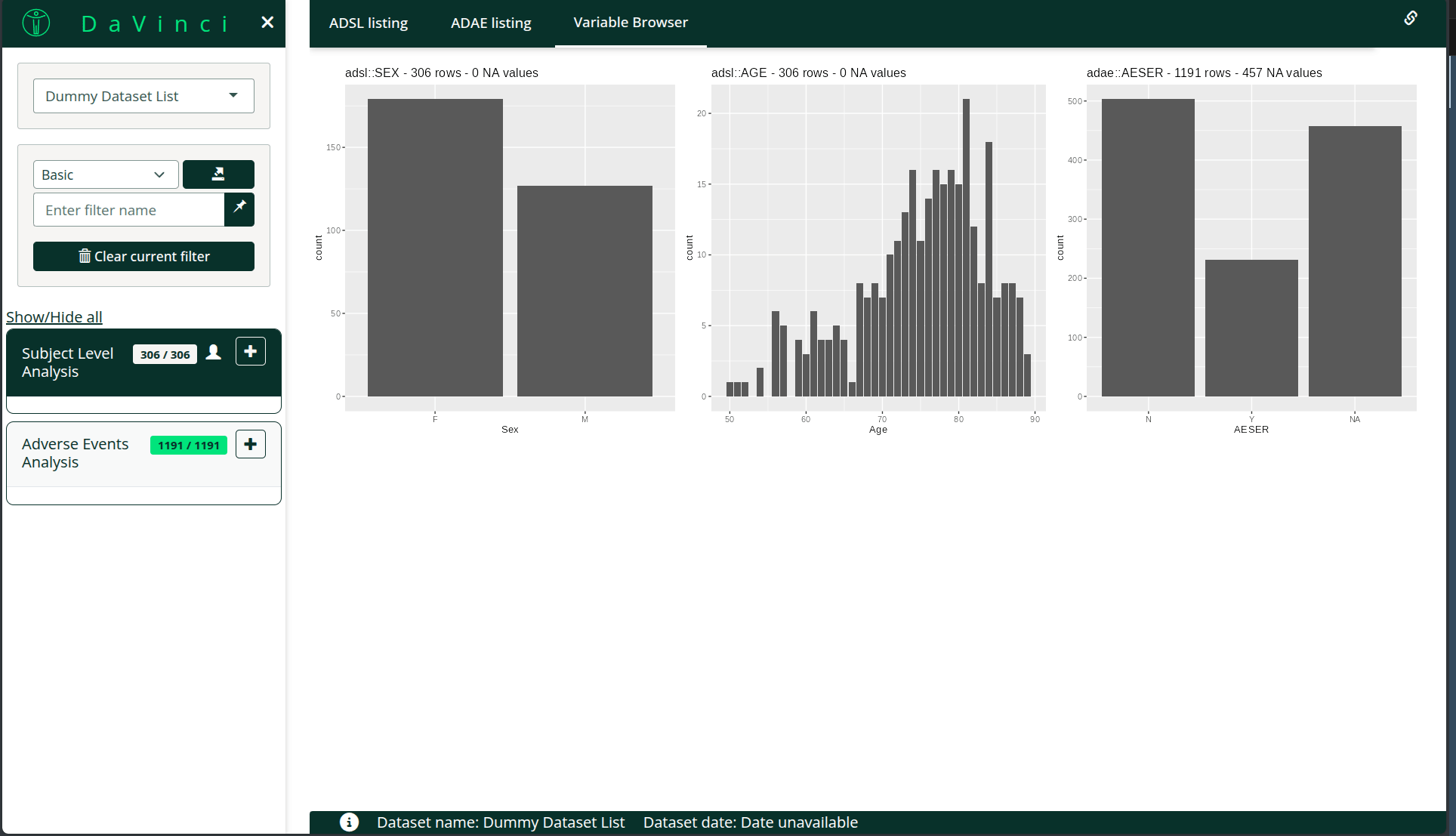
Task: Click the trash icon in Clear current filter
Action: pos(85,256)
